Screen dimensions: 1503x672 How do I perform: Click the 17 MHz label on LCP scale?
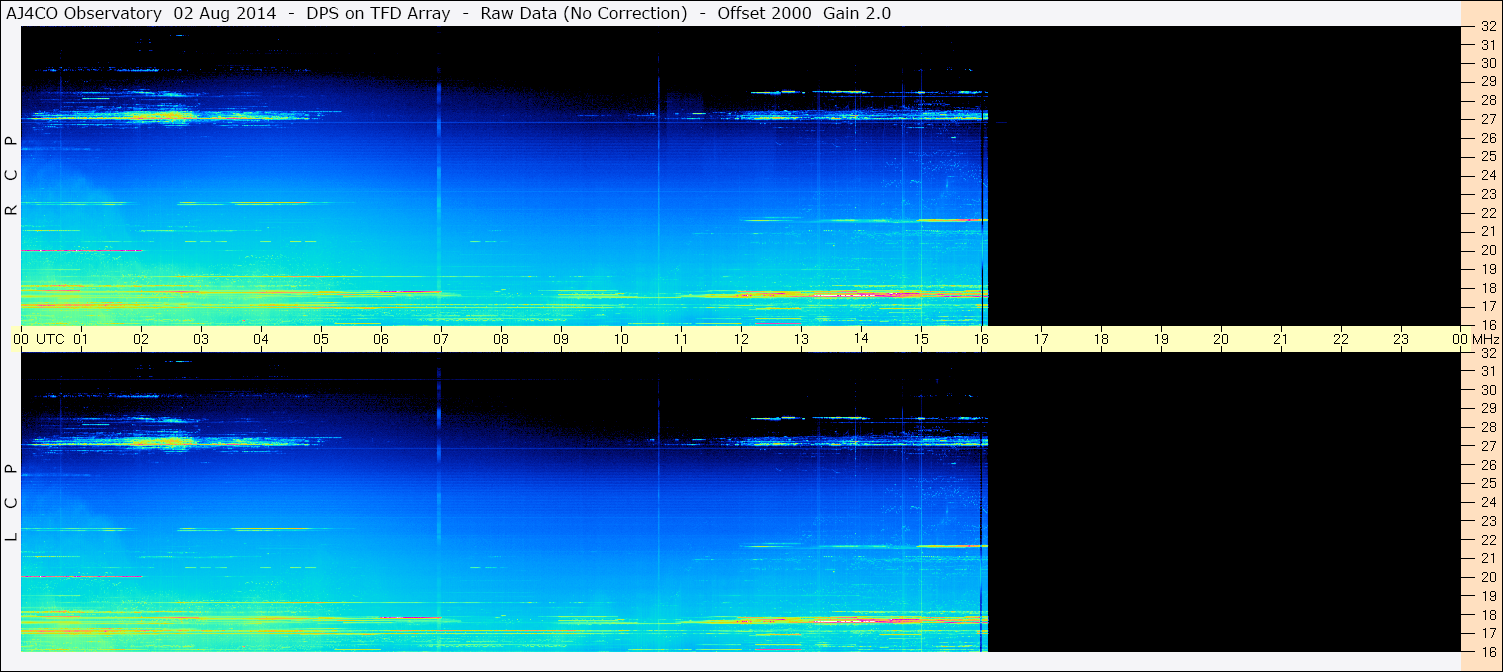coord(1488,633)
